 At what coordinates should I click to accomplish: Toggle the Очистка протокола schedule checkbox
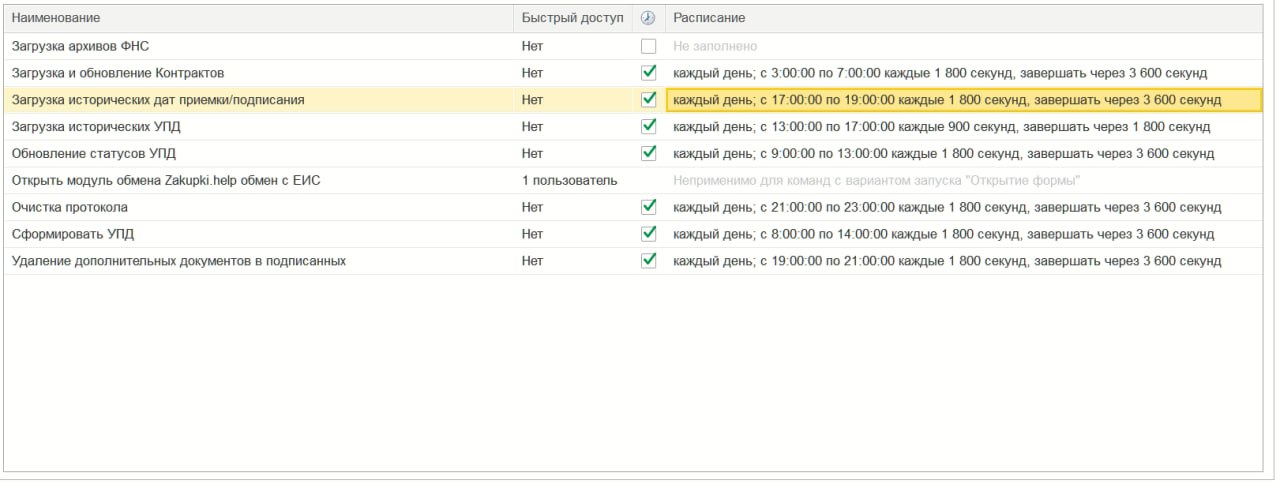648,207
